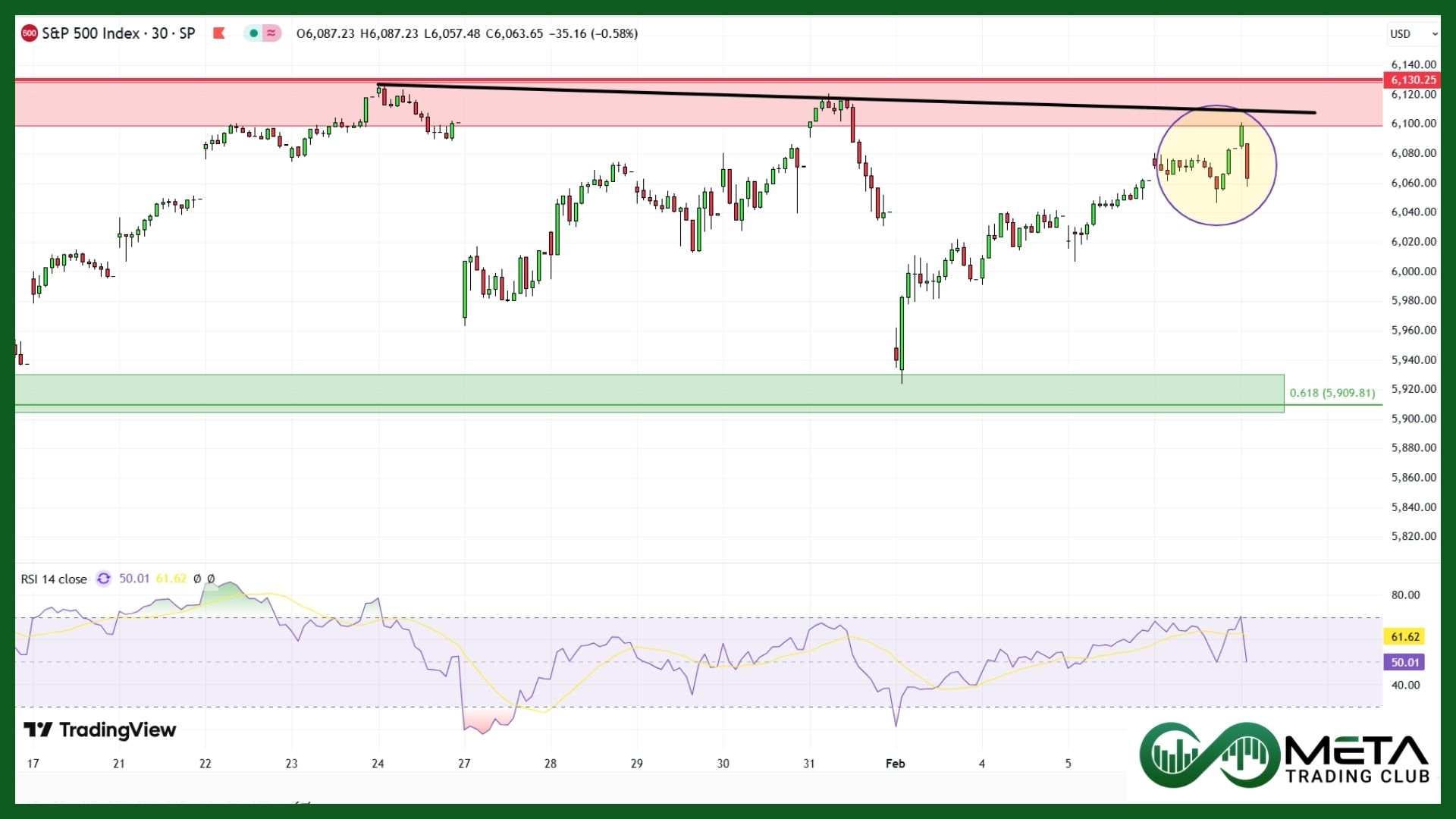Click the 80.00 RSI scale label

(x=1405, y=595)
